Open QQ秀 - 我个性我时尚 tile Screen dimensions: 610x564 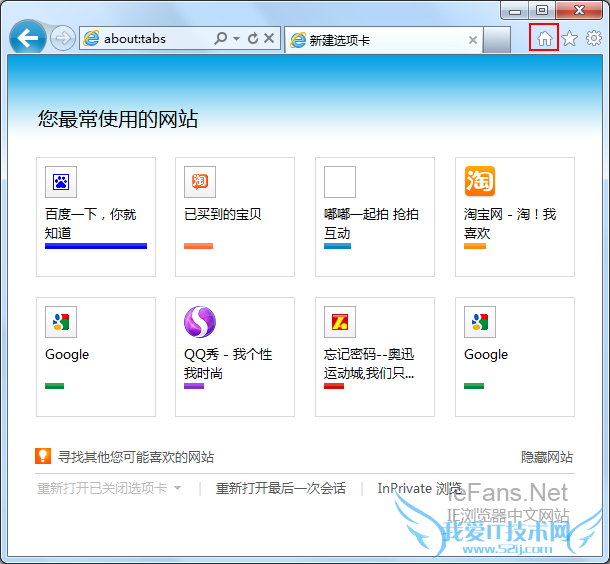pos(235,357)
